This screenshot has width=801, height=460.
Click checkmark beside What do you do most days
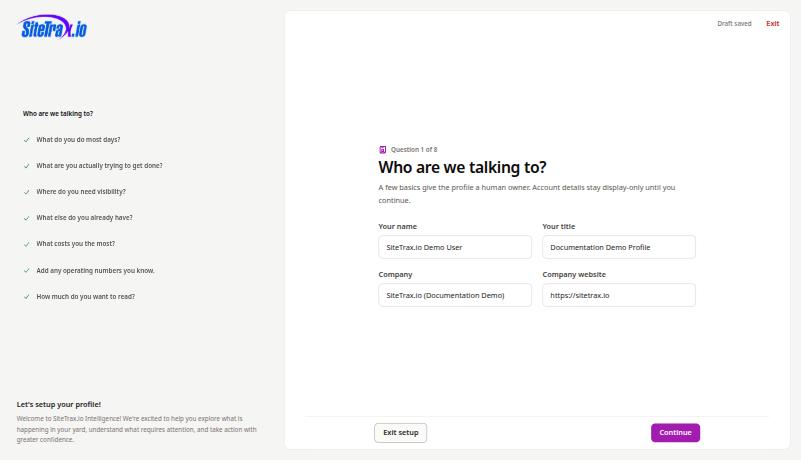click(x=27, y=140)
